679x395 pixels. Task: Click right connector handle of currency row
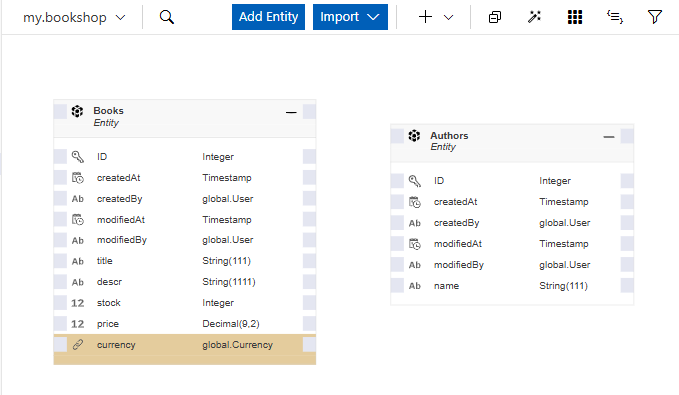(x=309, y=345)
